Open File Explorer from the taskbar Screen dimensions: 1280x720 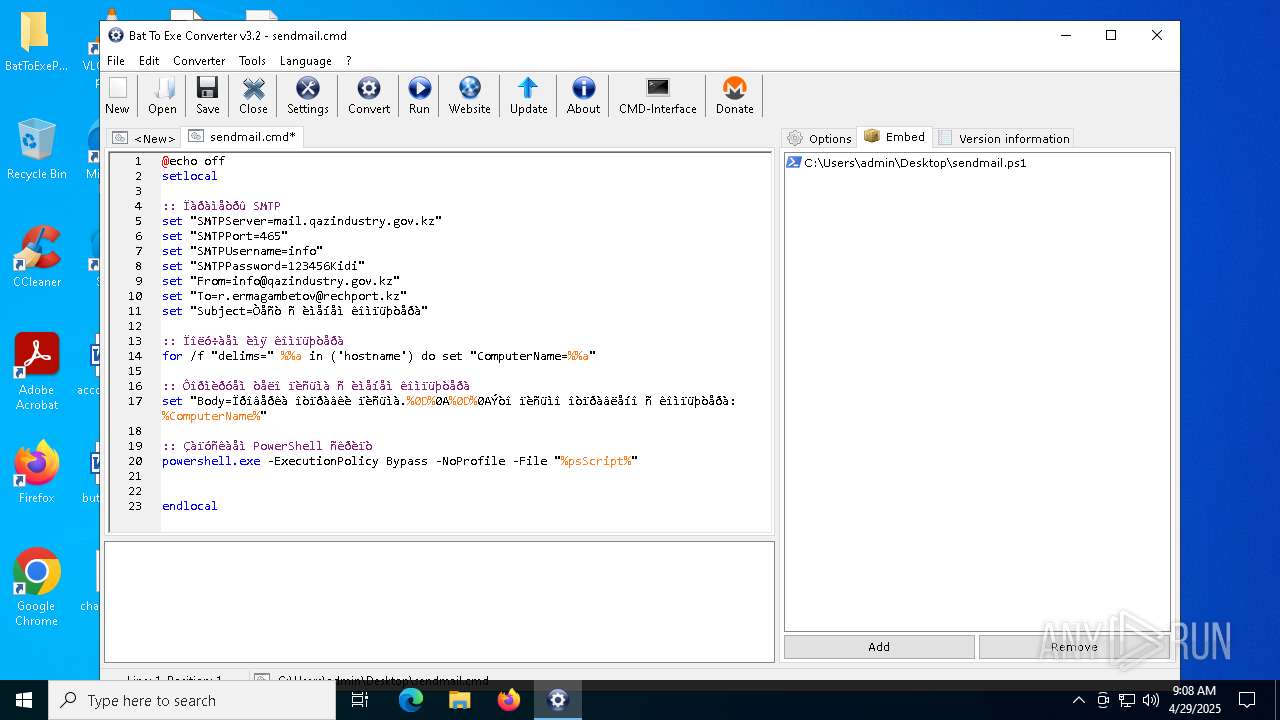coord(460,700)
